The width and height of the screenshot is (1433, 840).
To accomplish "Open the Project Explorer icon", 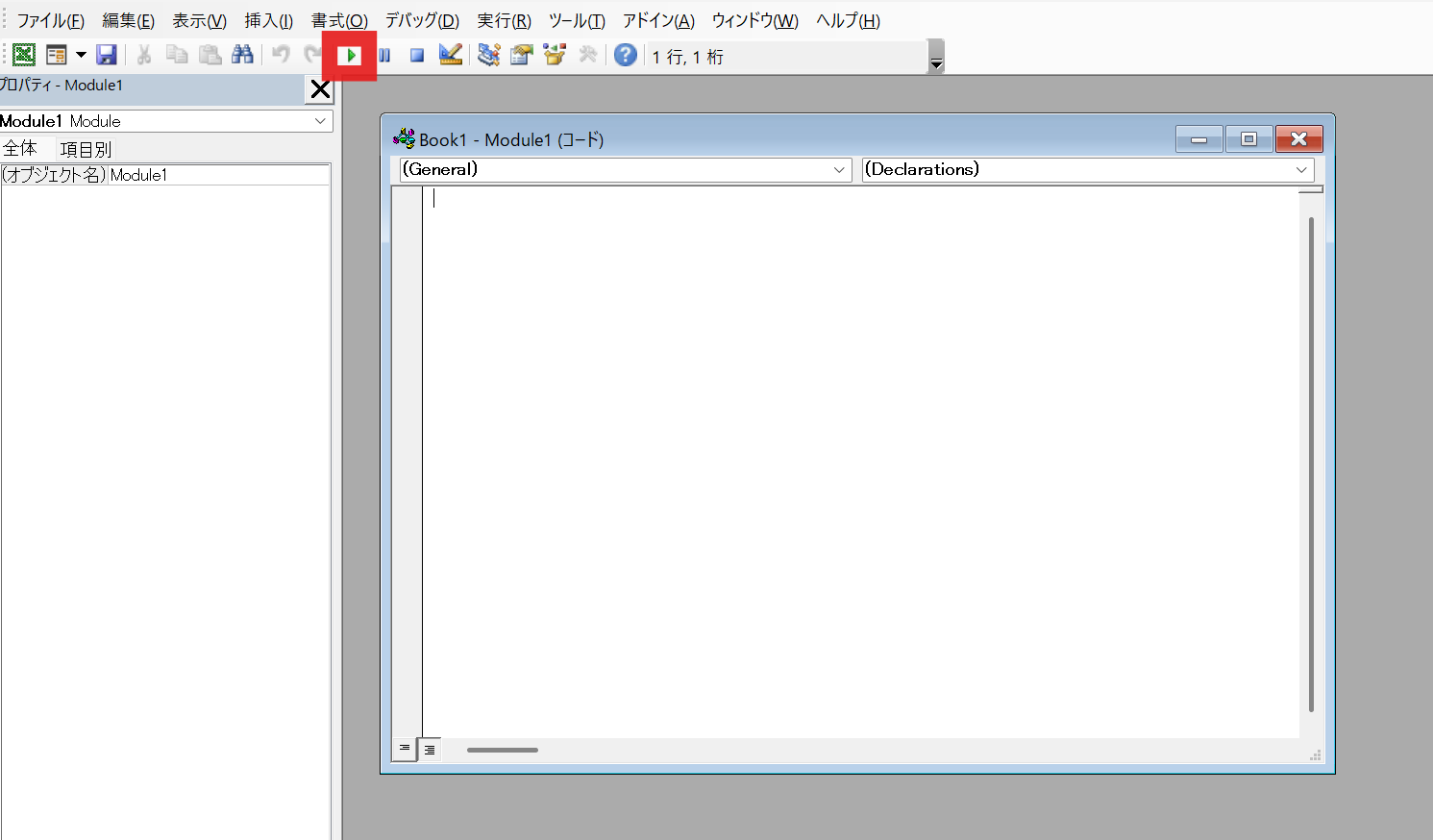I will [x=489, y=56].
